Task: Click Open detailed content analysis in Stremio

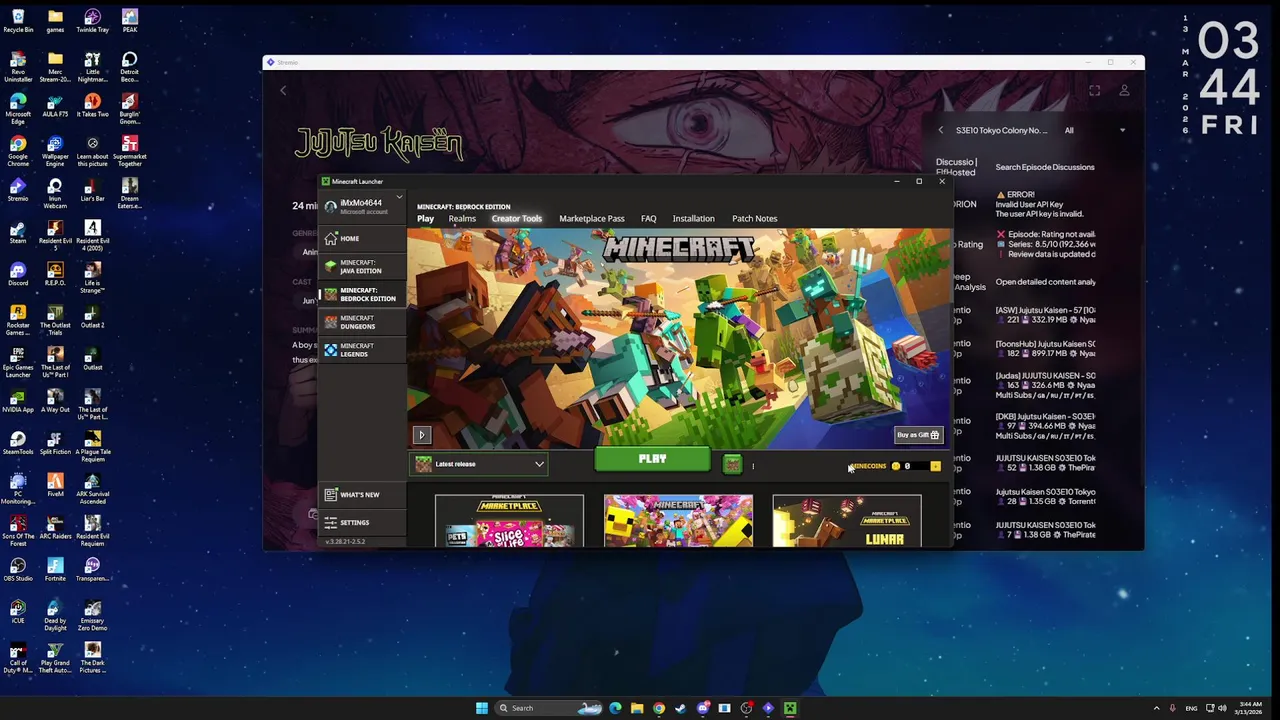Action: click(1045, 282)
